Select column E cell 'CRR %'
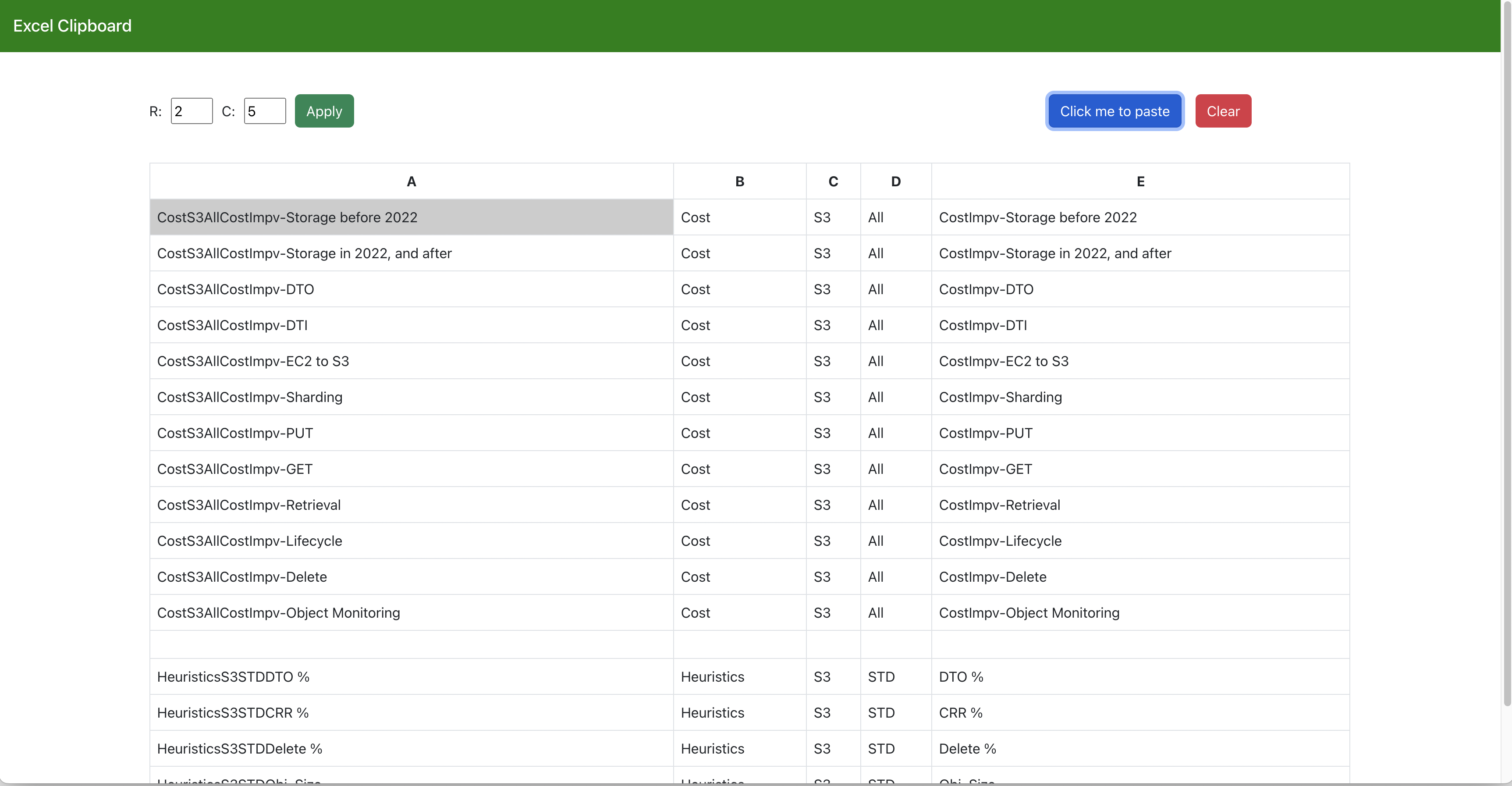This screenshot has width=1512, height=786. pyautogui.click(x=1140, y=713)
